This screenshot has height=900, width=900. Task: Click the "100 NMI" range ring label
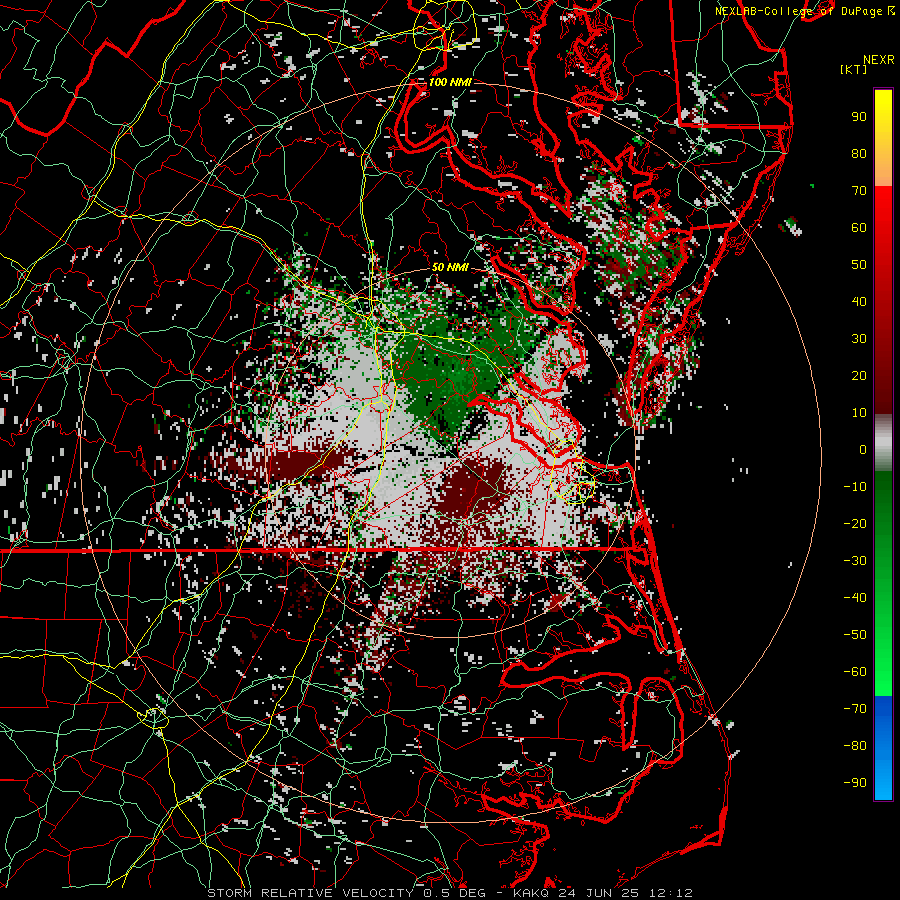(450, 83)
